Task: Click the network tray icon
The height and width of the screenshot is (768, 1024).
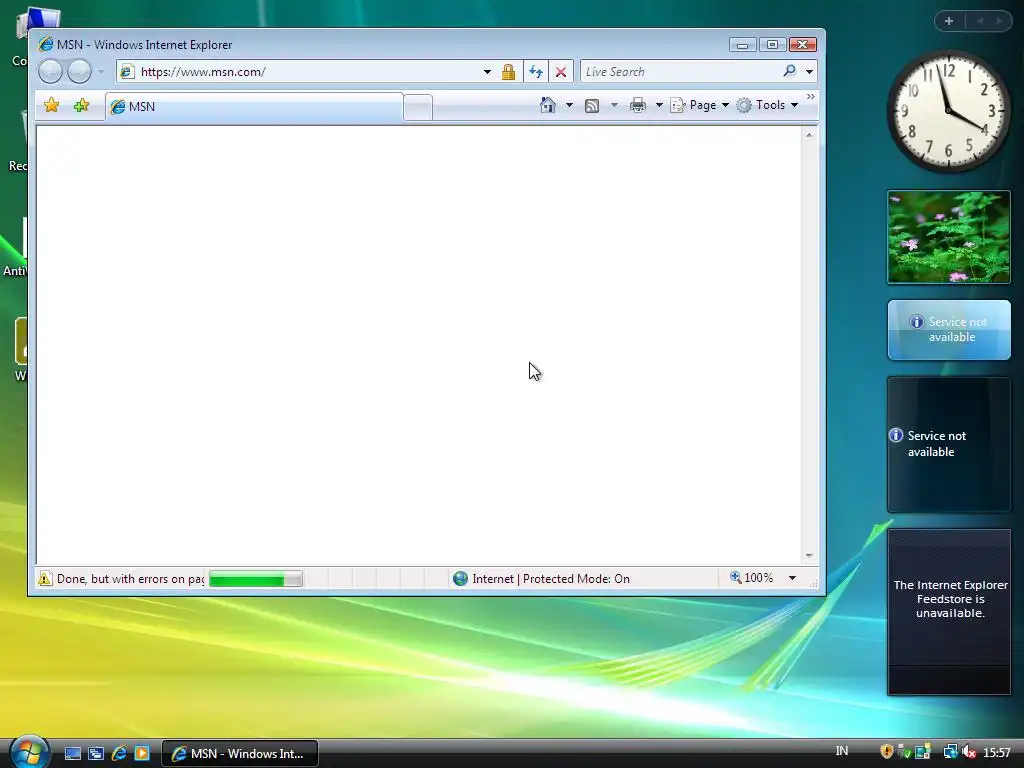Action: (950, 752)
